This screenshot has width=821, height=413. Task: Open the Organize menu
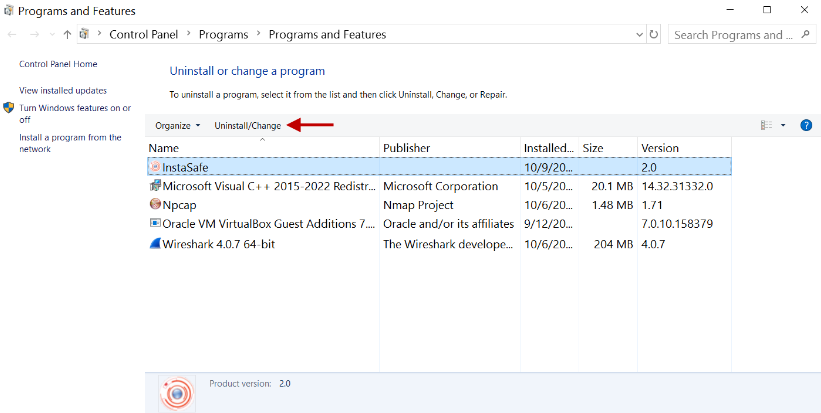point(177,126)
